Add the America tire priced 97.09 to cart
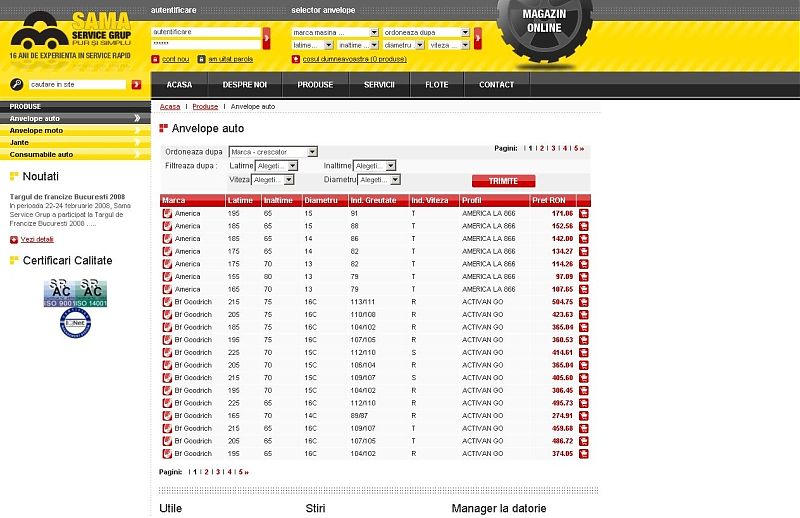 point(584,277)
